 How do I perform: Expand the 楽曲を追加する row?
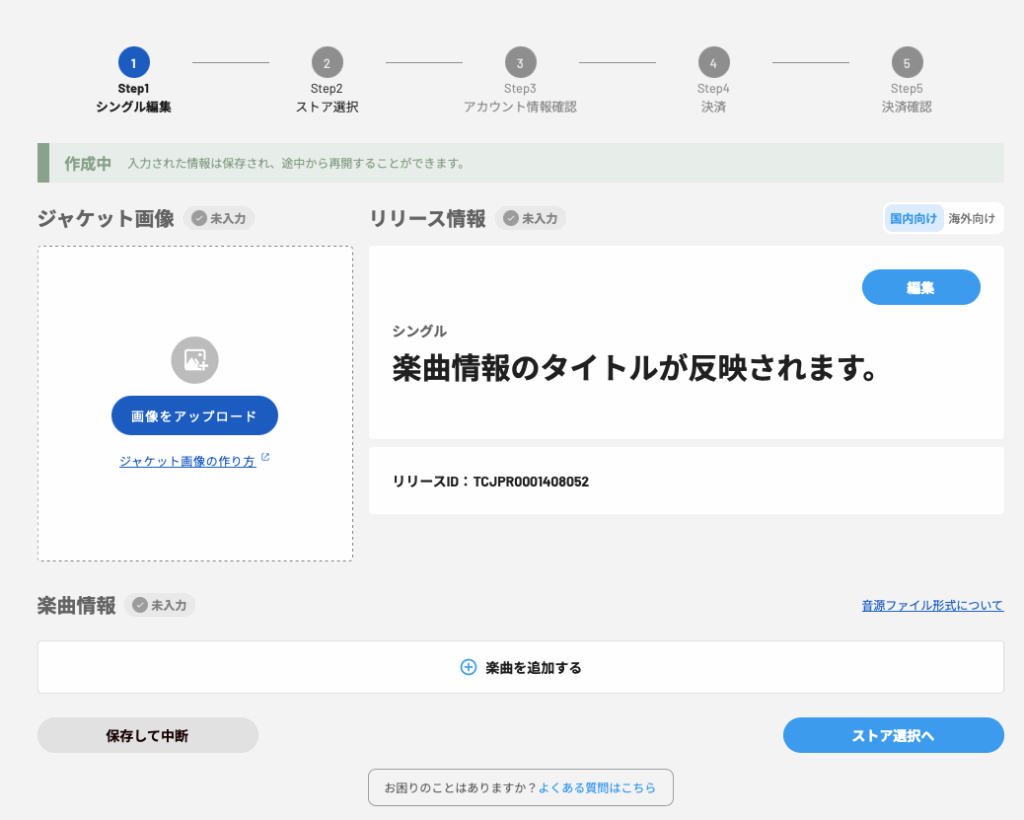tap(520, 667)
